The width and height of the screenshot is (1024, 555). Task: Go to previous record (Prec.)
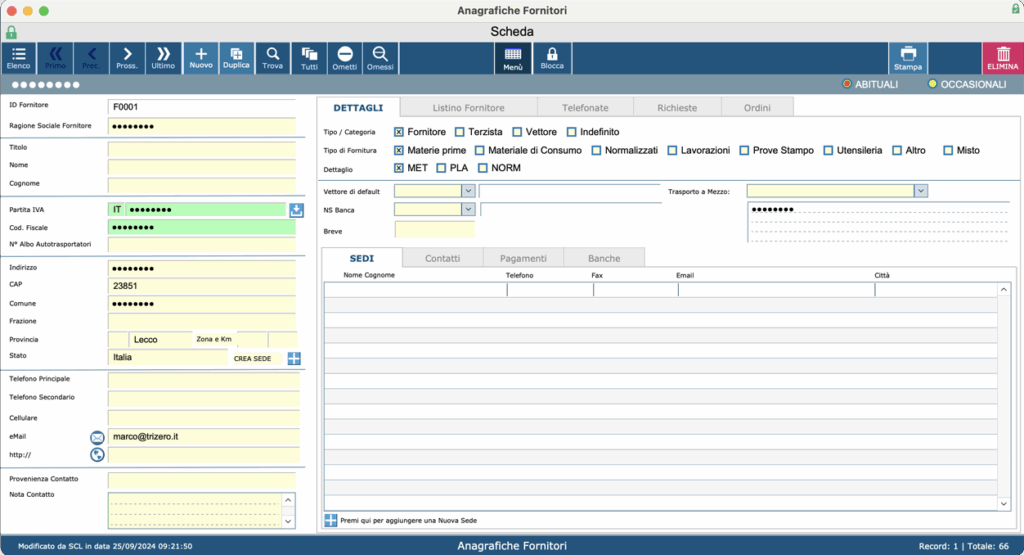91,58
